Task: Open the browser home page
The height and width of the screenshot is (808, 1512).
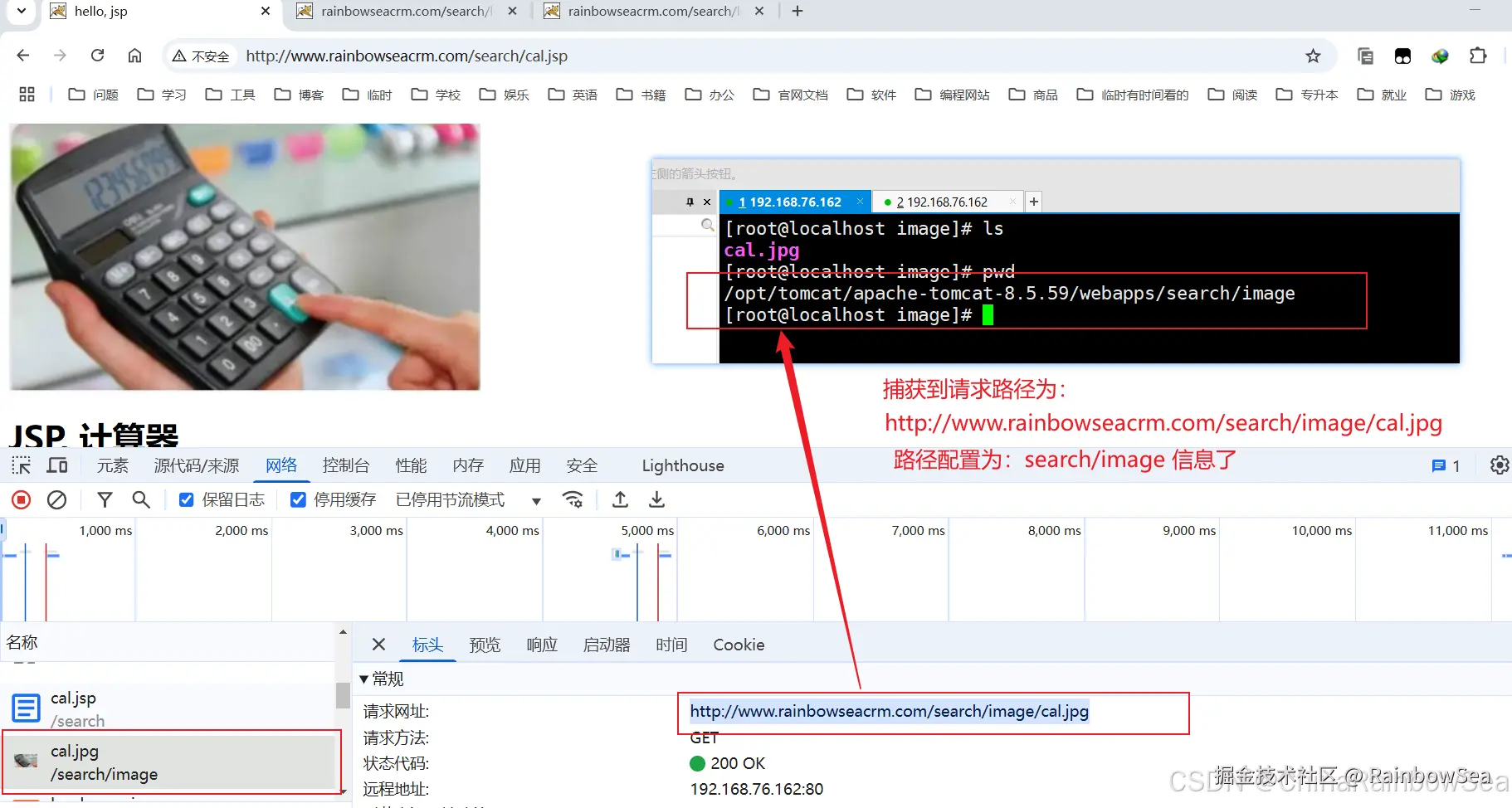Action: (134, 56)
